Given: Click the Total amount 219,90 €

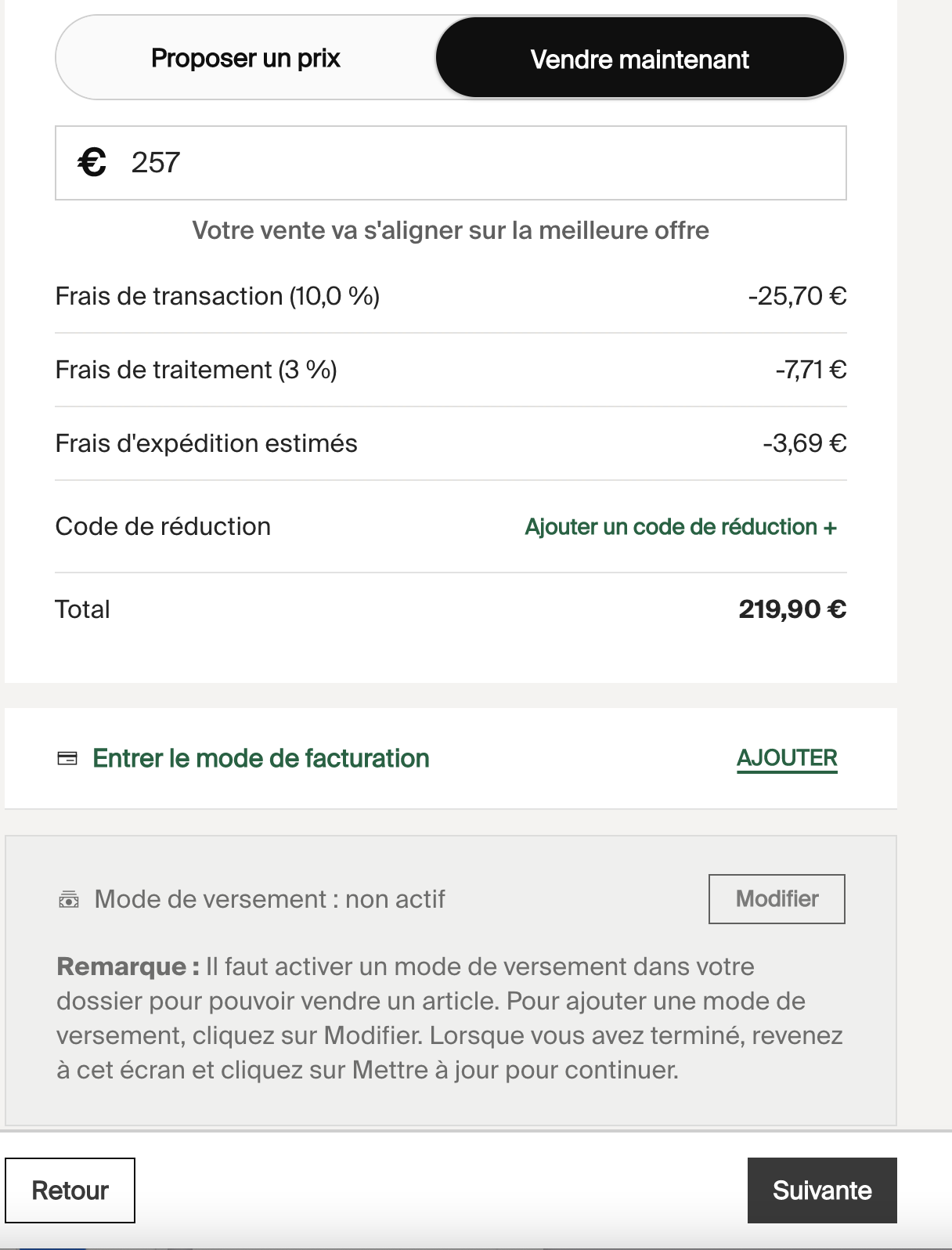Looking at the screenshot, I should click(x=792, y=609).
